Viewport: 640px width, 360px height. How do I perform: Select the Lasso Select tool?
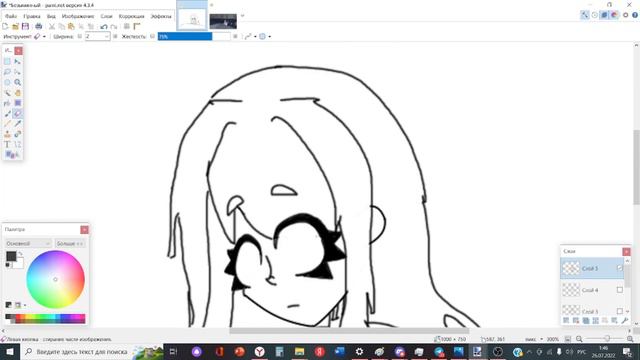pos(7,72)
